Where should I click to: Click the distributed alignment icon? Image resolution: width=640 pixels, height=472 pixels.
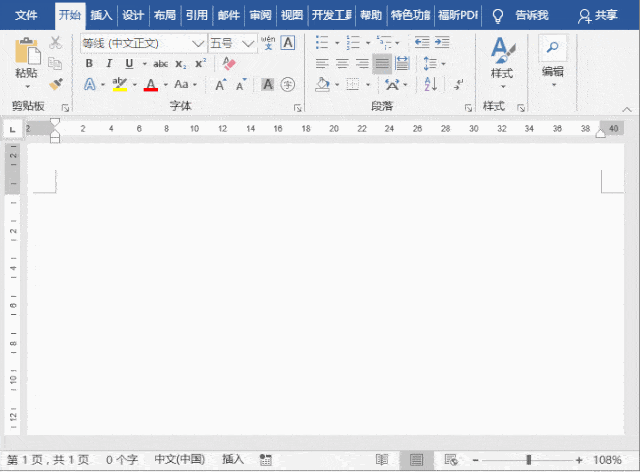402,63
